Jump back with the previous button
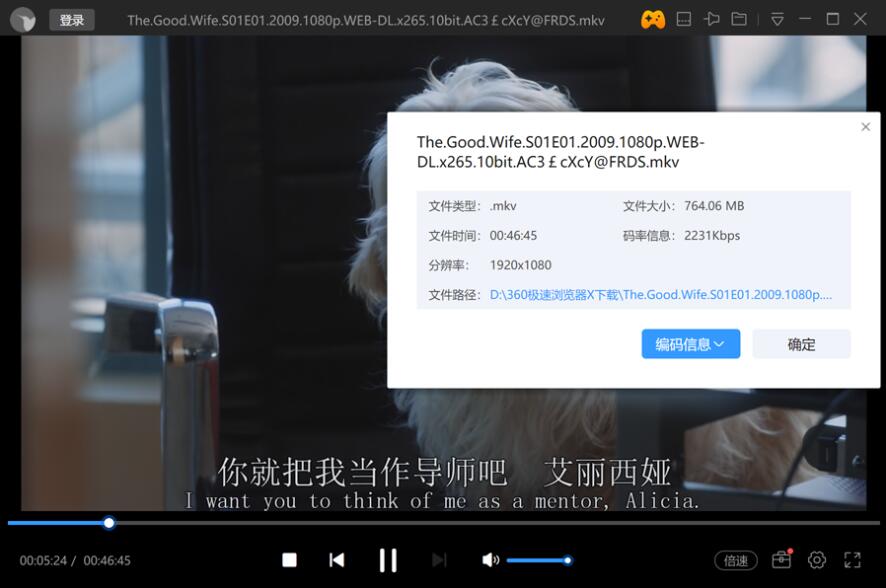Image resolution: width=886 pixels, height=588 pixels. pyautogui.click(x=337, y=560)
